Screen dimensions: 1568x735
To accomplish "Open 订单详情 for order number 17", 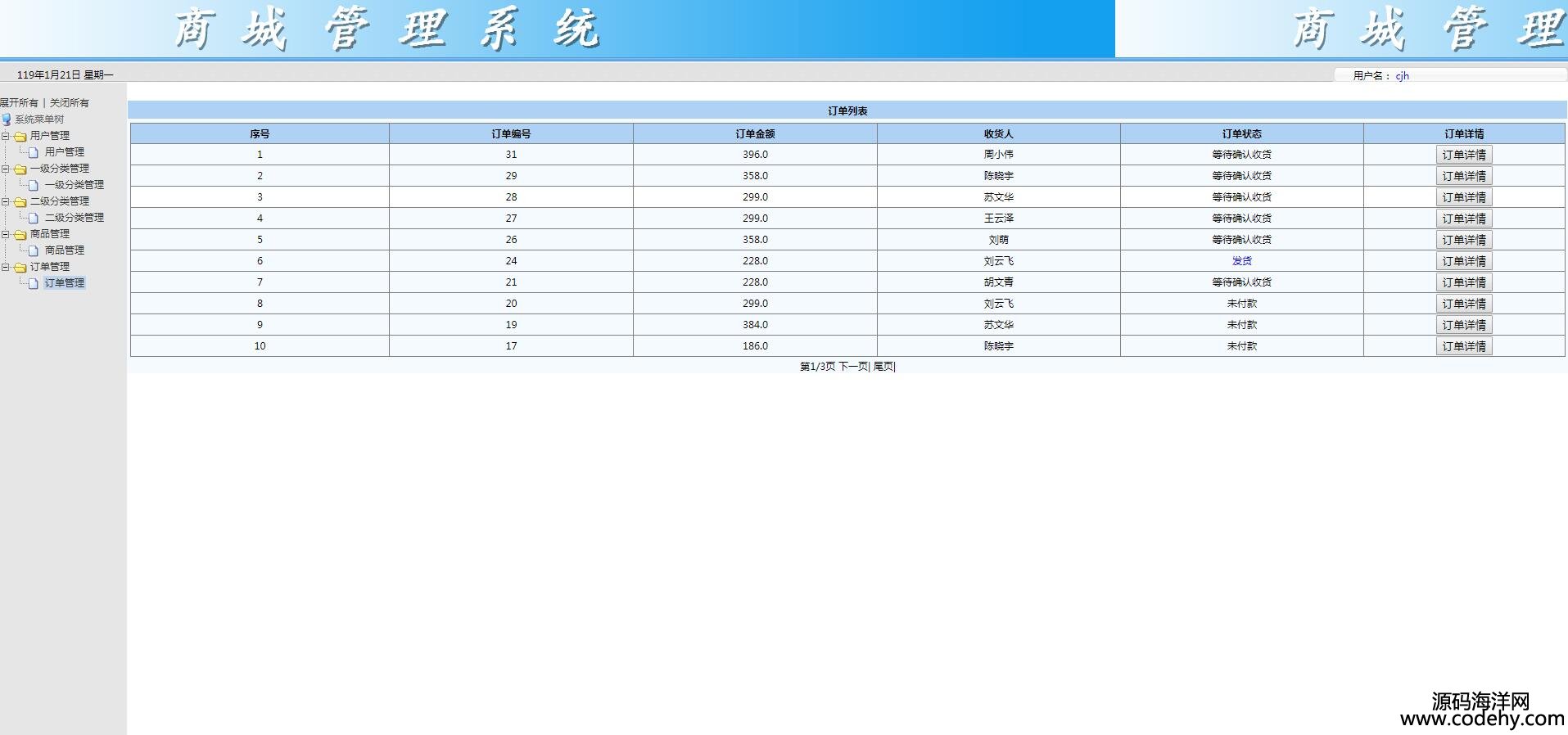I will (1463, 346).
